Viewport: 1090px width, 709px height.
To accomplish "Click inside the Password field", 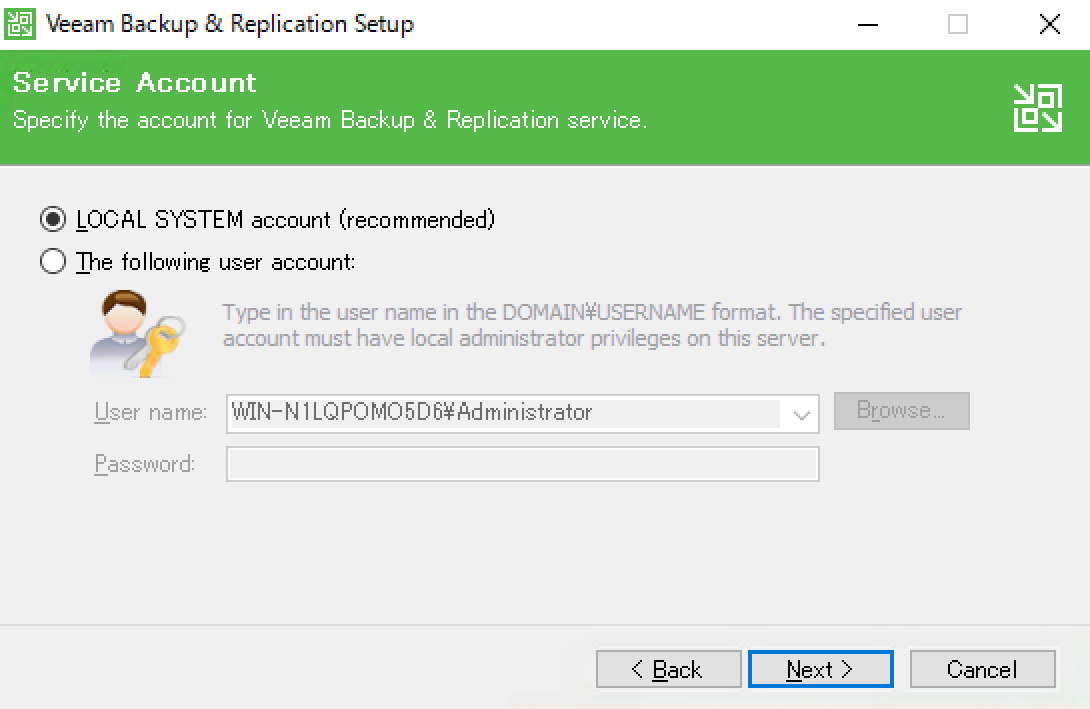I will pyautogui.click(x=522, y=463).
